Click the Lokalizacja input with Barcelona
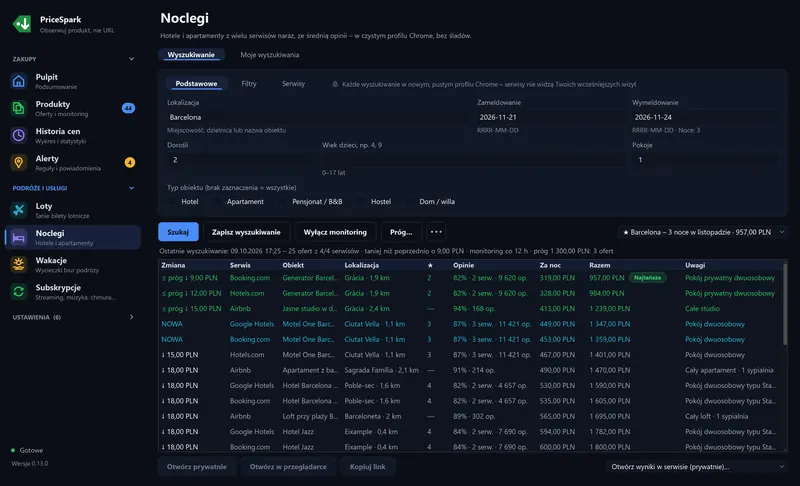The height and width of the screenshot is (486, 800). click(x=316, y=117)
